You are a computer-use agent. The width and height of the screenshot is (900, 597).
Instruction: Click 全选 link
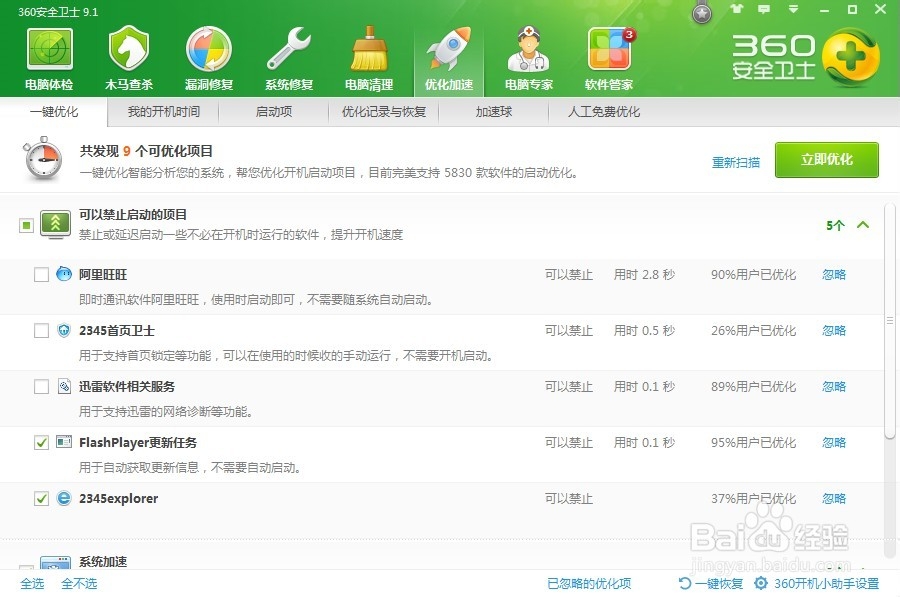tap(32, 584)
